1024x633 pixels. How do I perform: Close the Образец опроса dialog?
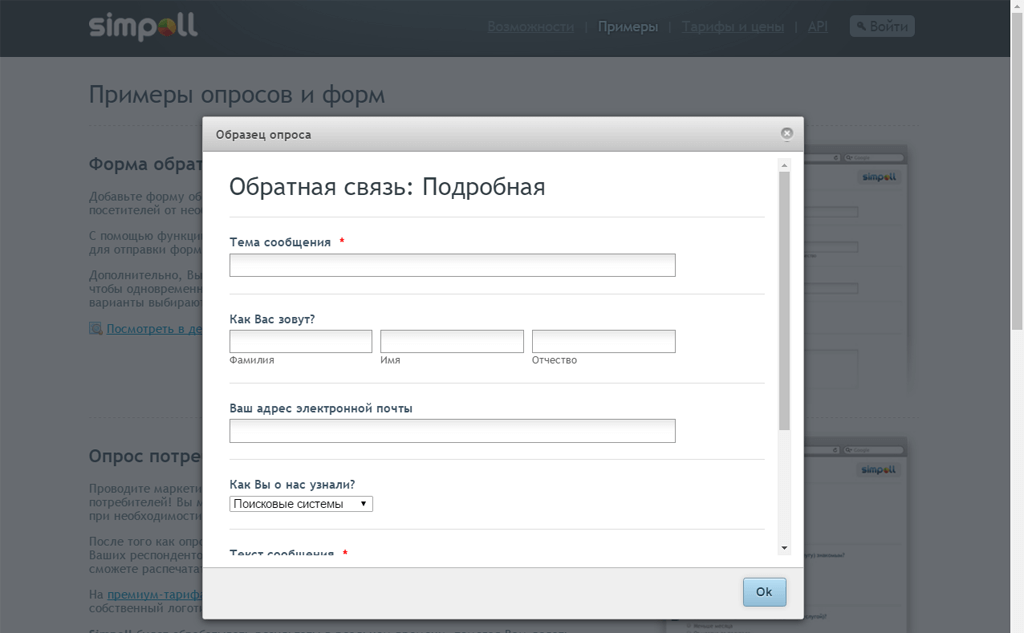coord(787,134)
